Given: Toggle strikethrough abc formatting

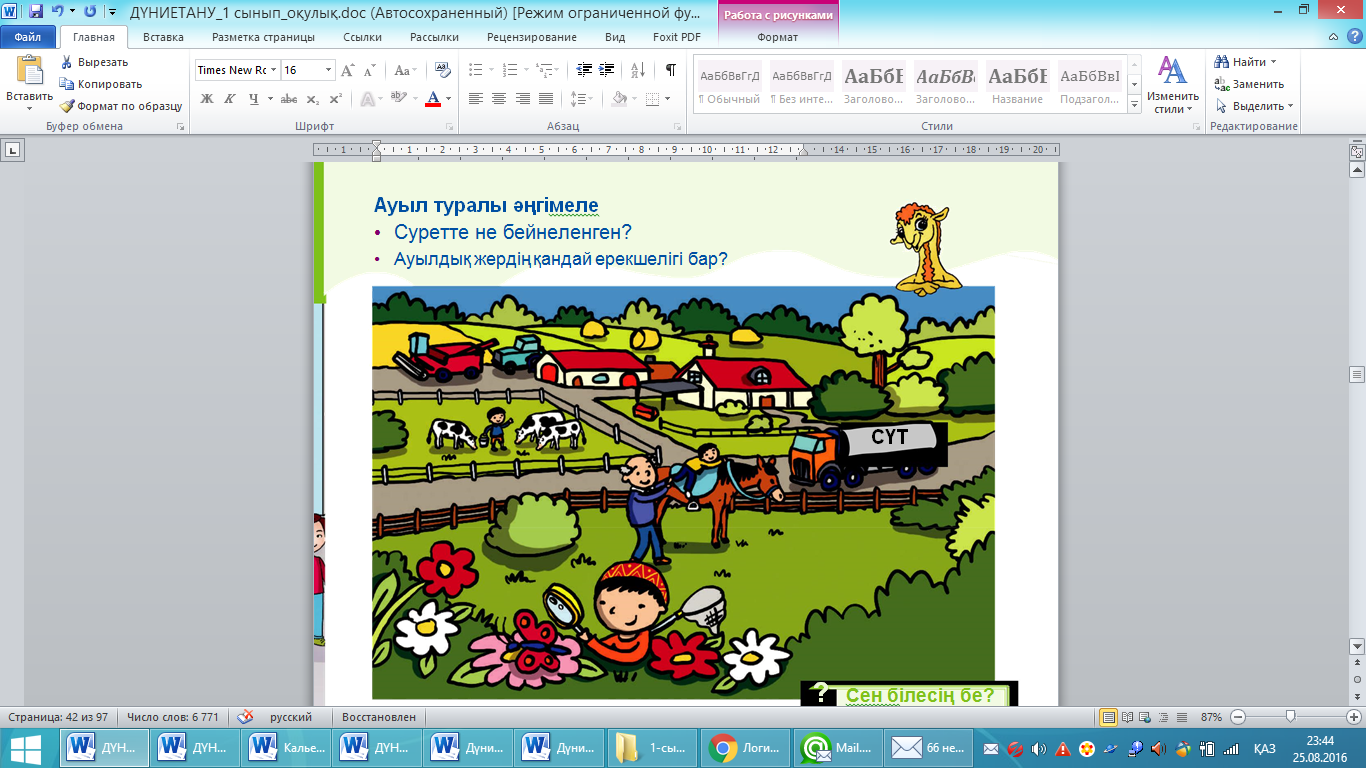Looking at the screenshot, I should 289,99.
